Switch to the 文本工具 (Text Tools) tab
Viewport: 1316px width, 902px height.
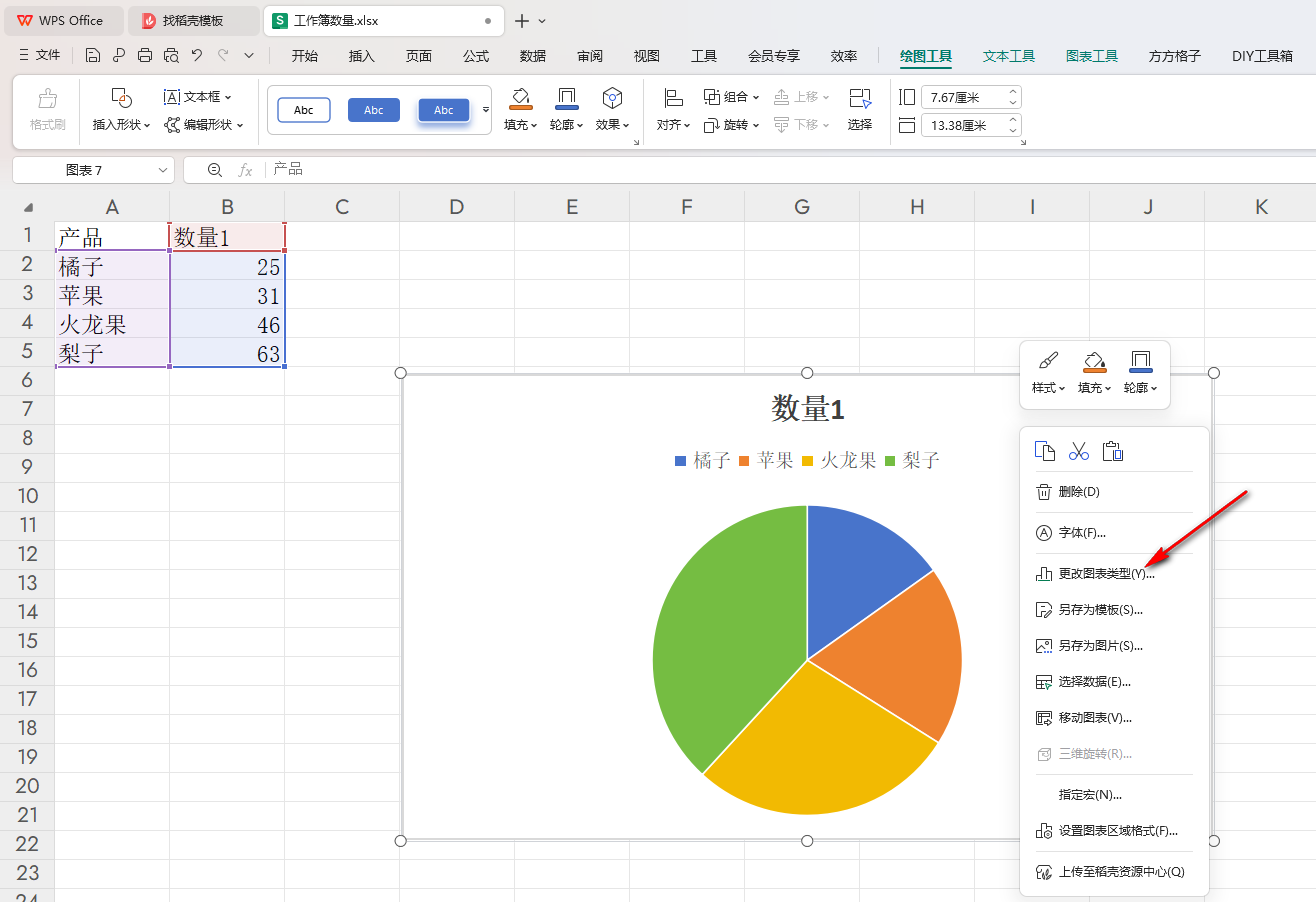tap(1009, 56)
